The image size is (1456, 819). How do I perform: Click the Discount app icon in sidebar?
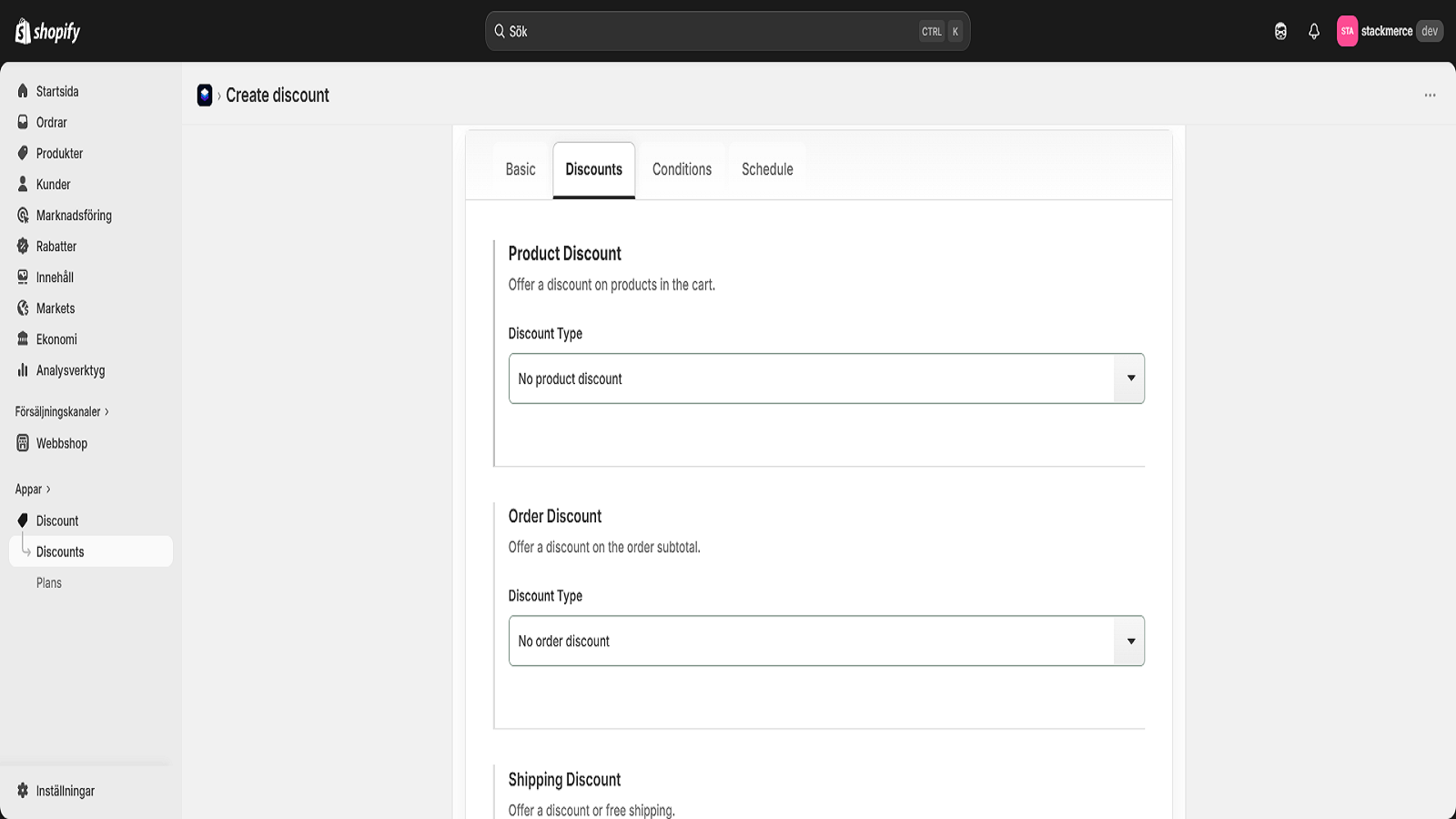[23, 521]
